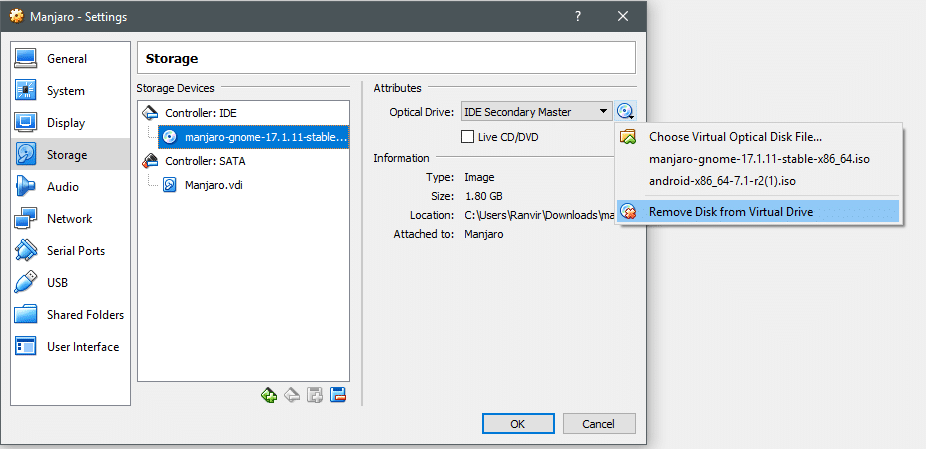Open the User Interface icon
Image resolution: width=926 pixels, height=449 pixels.
[25, 346]
